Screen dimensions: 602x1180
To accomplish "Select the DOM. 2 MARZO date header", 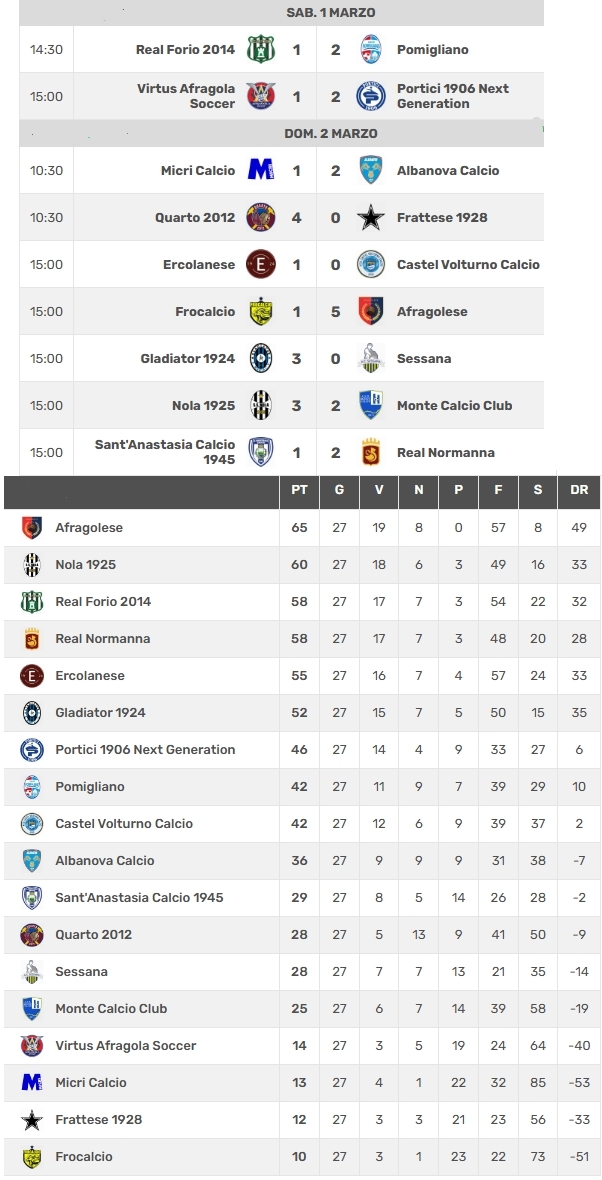I will tap(330, 133).
